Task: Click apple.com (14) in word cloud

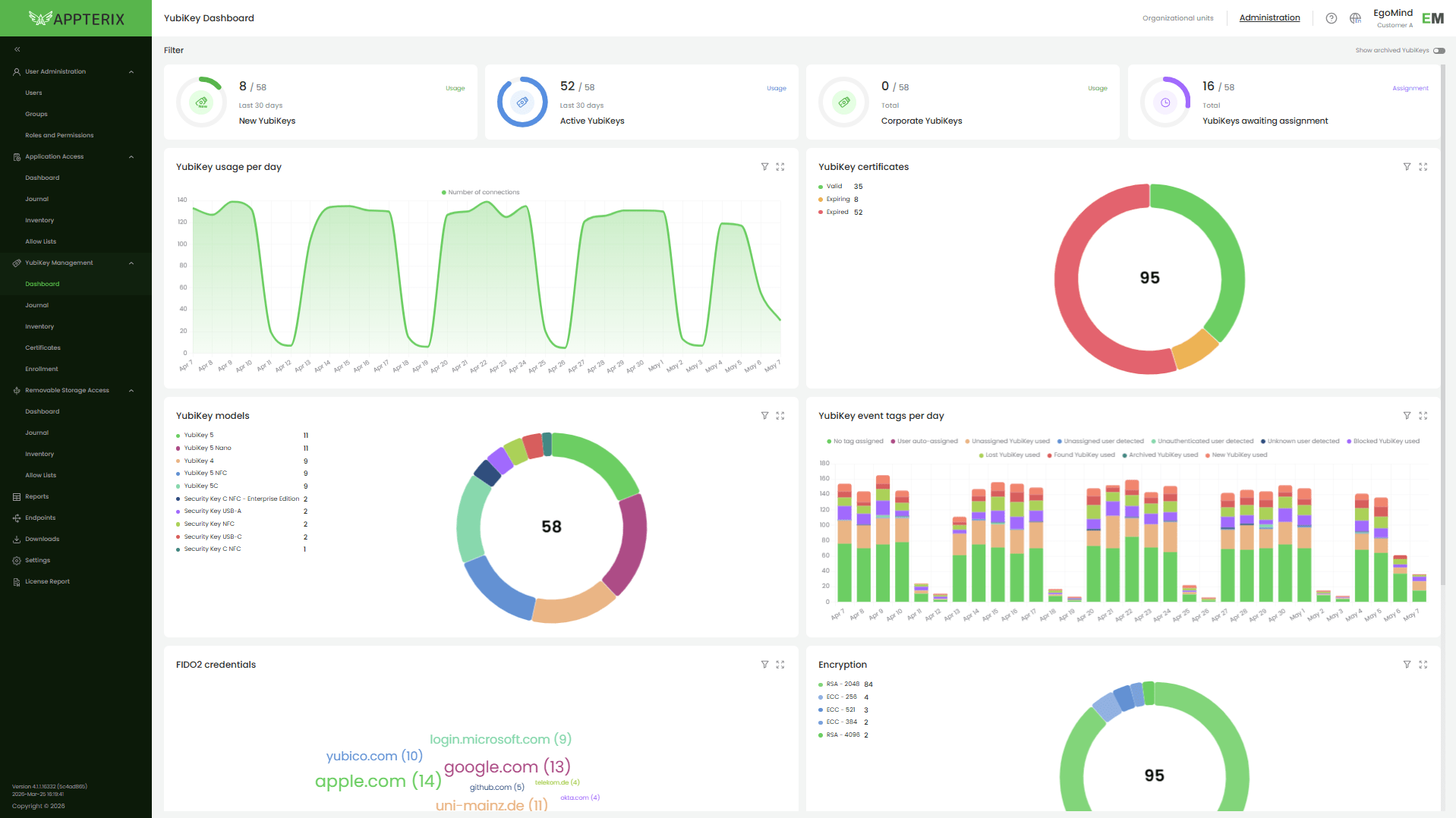Action: point(378,782)
